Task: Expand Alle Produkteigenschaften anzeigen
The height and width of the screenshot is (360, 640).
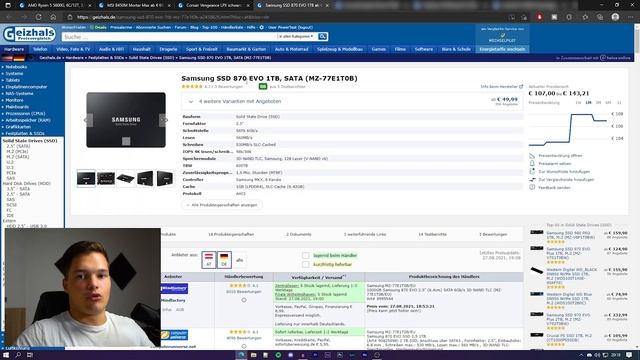Action: pos(222,205)
